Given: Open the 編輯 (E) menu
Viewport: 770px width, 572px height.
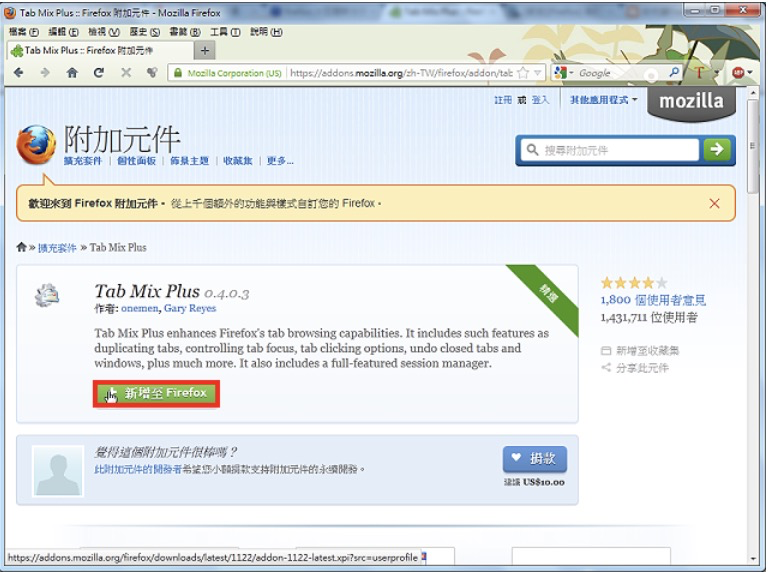Looking at the screenshot, I should tap(63, 32).
